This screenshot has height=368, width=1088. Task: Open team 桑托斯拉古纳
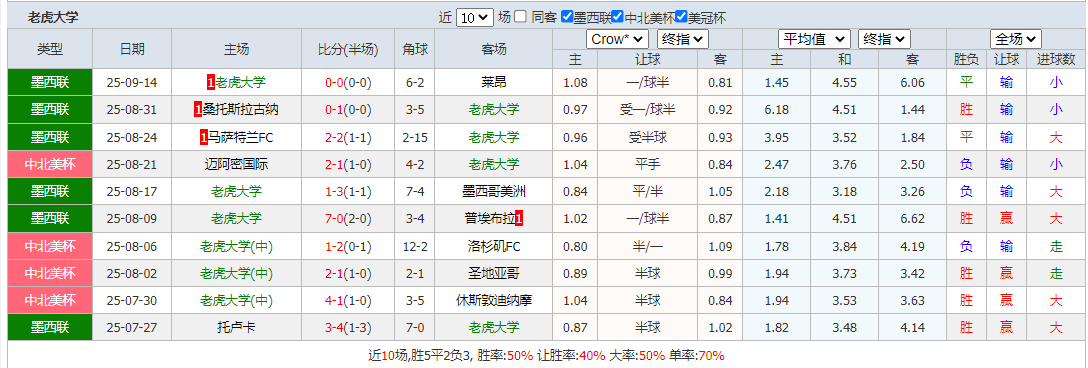pos(240,110)
